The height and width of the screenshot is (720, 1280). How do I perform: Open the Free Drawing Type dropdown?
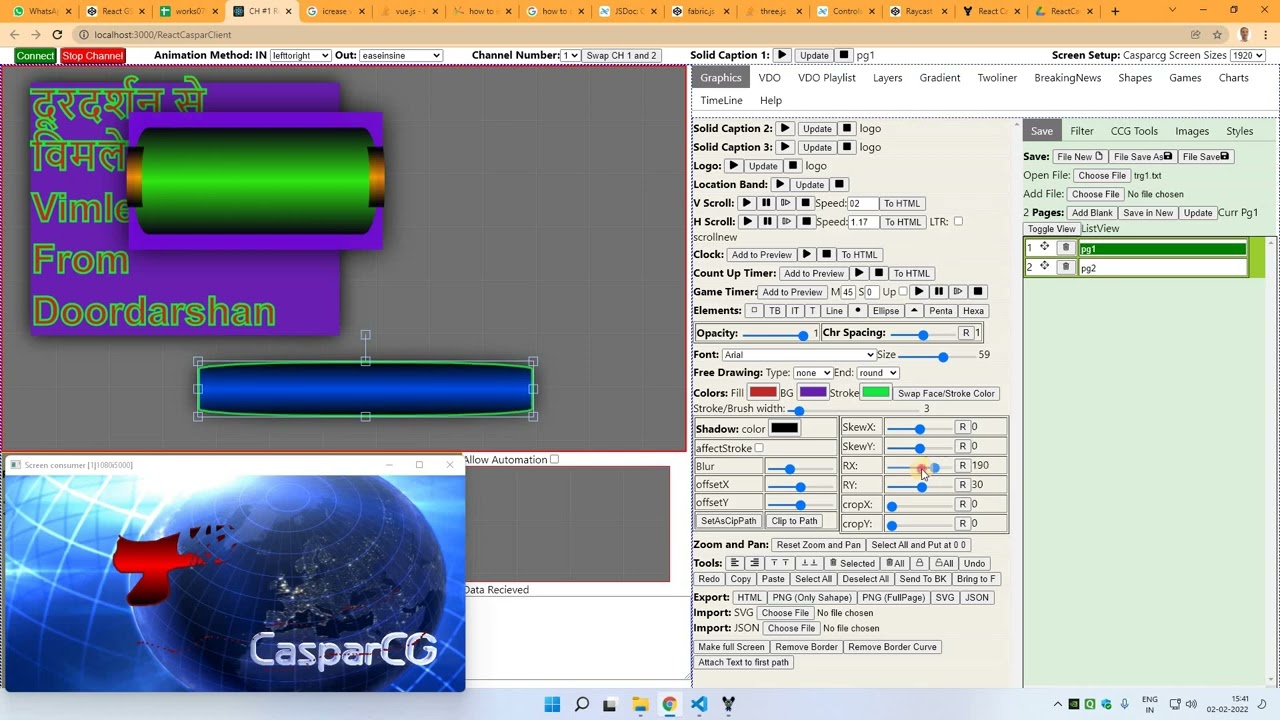[x=812, y=373]
